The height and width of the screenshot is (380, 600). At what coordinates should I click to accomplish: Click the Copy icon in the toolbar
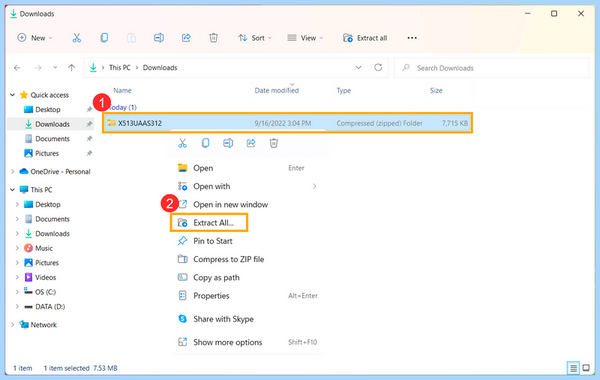pyautogui.click(x=104, y=38)
